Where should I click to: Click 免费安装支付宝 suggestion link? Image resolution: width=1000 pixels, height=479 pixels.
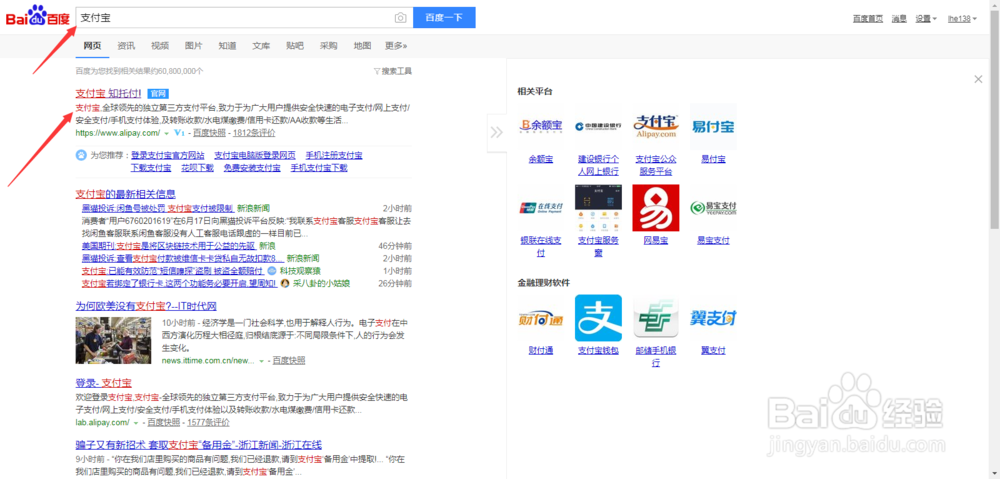(252, 168)
